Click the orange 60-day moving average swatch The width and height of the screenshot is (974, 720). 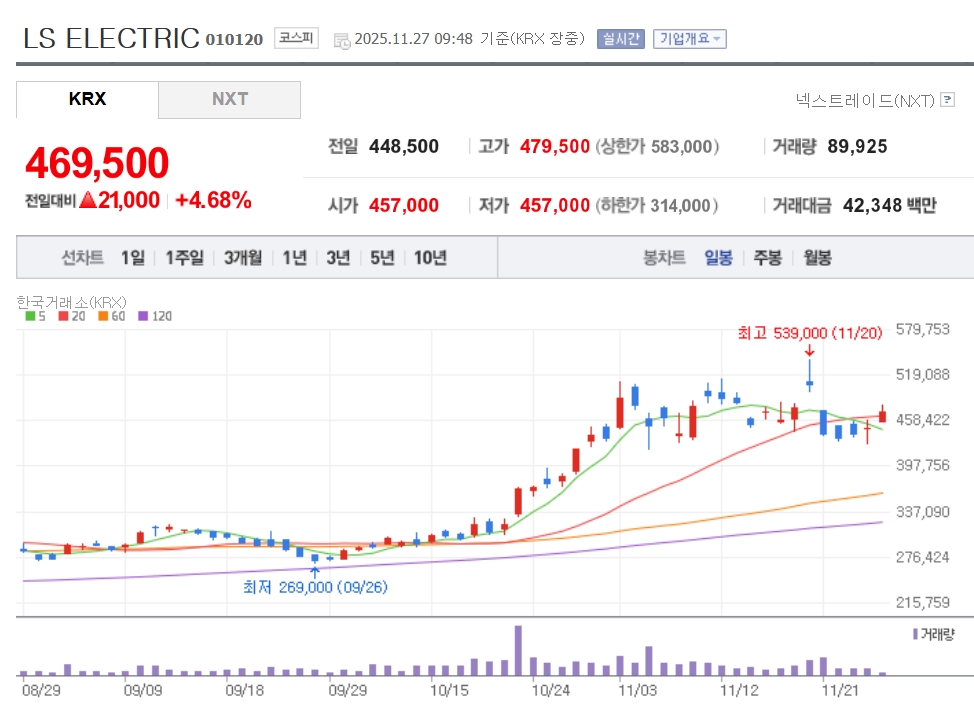(x=103, y=316)
